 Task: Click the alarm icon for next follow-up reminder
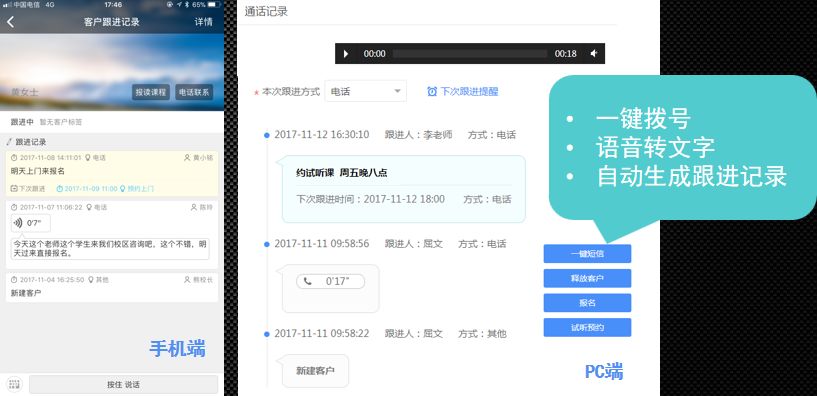[432, 92]
